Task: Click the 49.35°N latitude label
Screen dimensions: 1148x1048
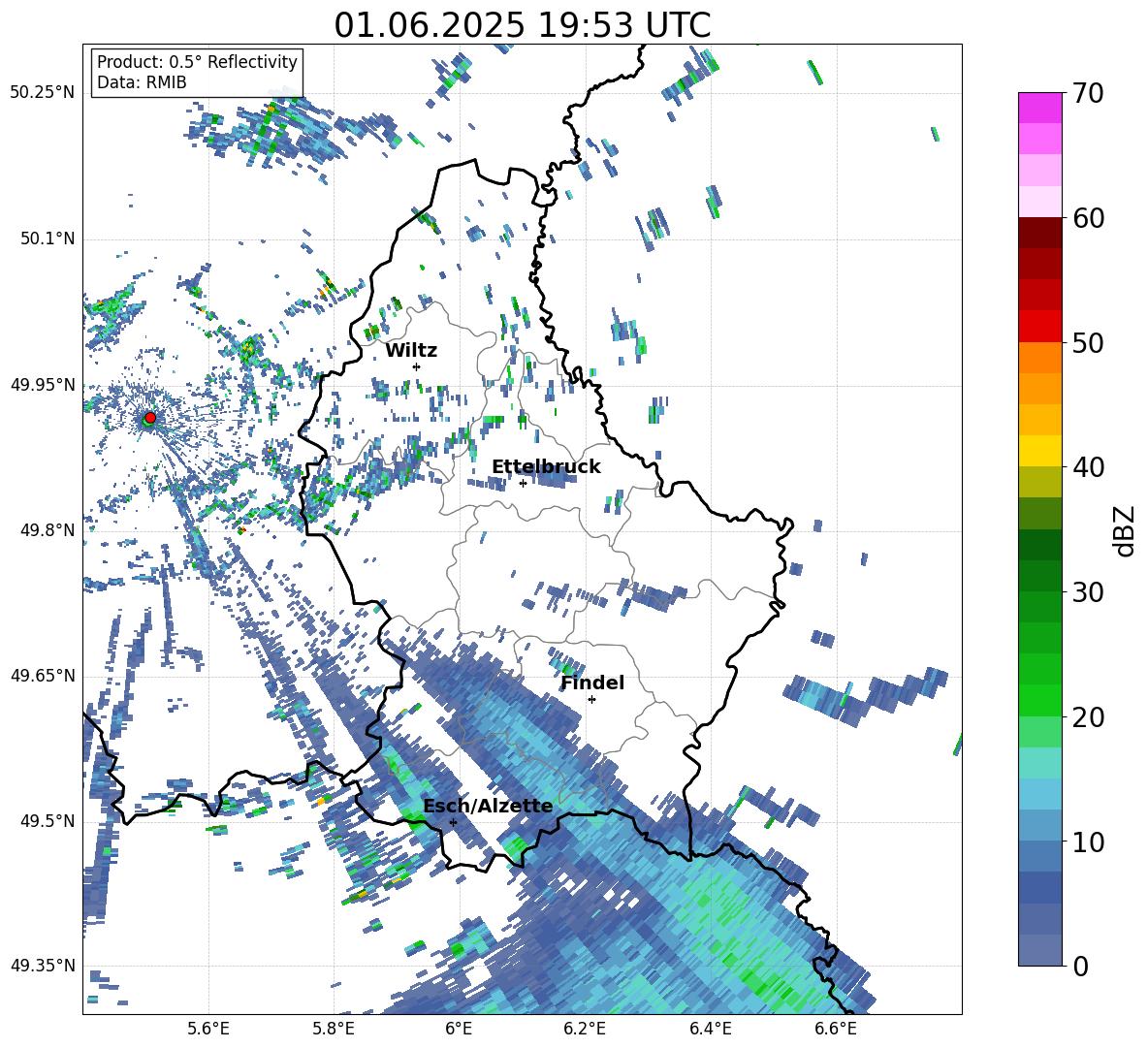Action: [43, 966]
